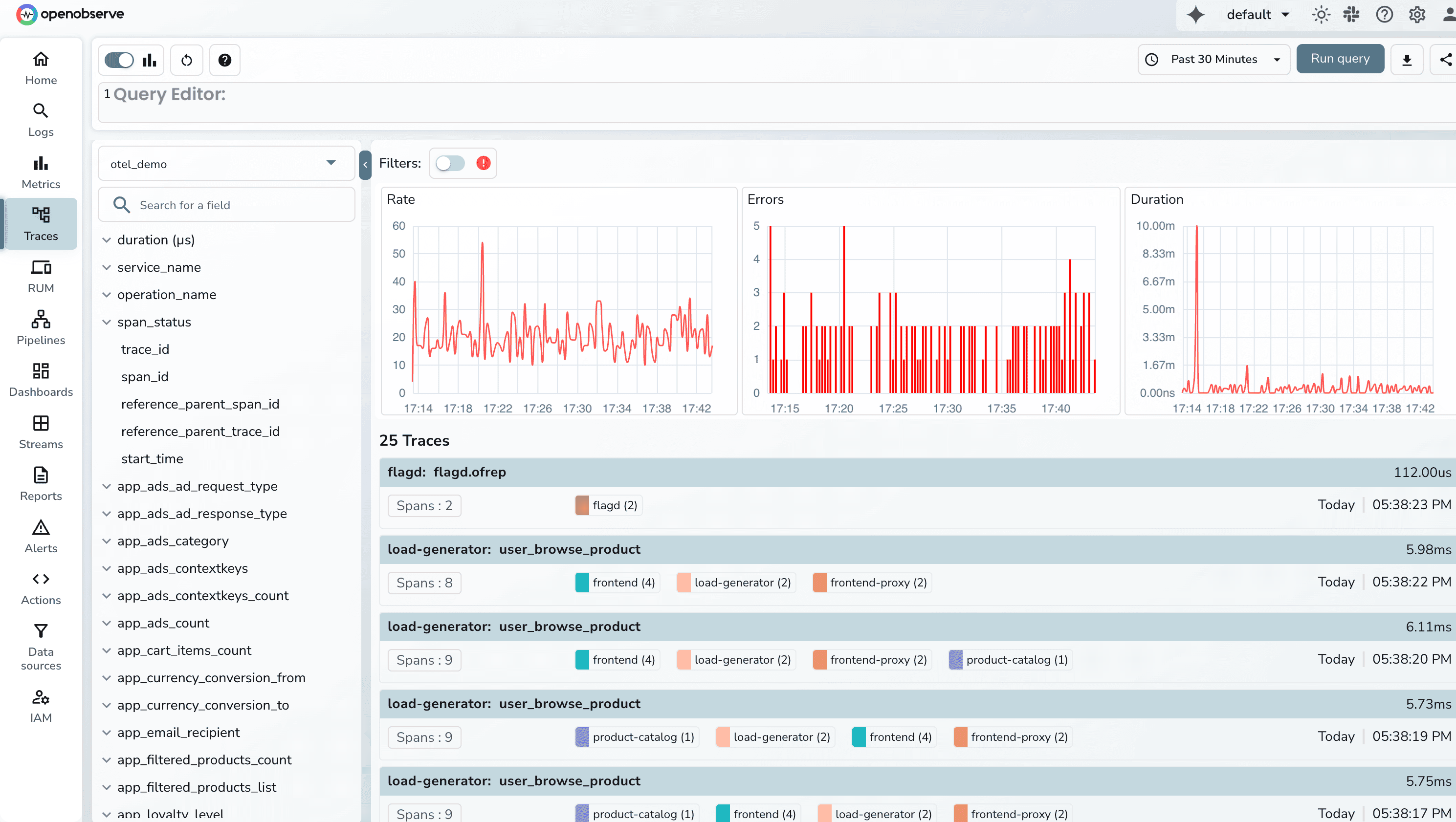Toggle the light/dark theme sun icon

pyautogui.click(x=1321, y=14)
